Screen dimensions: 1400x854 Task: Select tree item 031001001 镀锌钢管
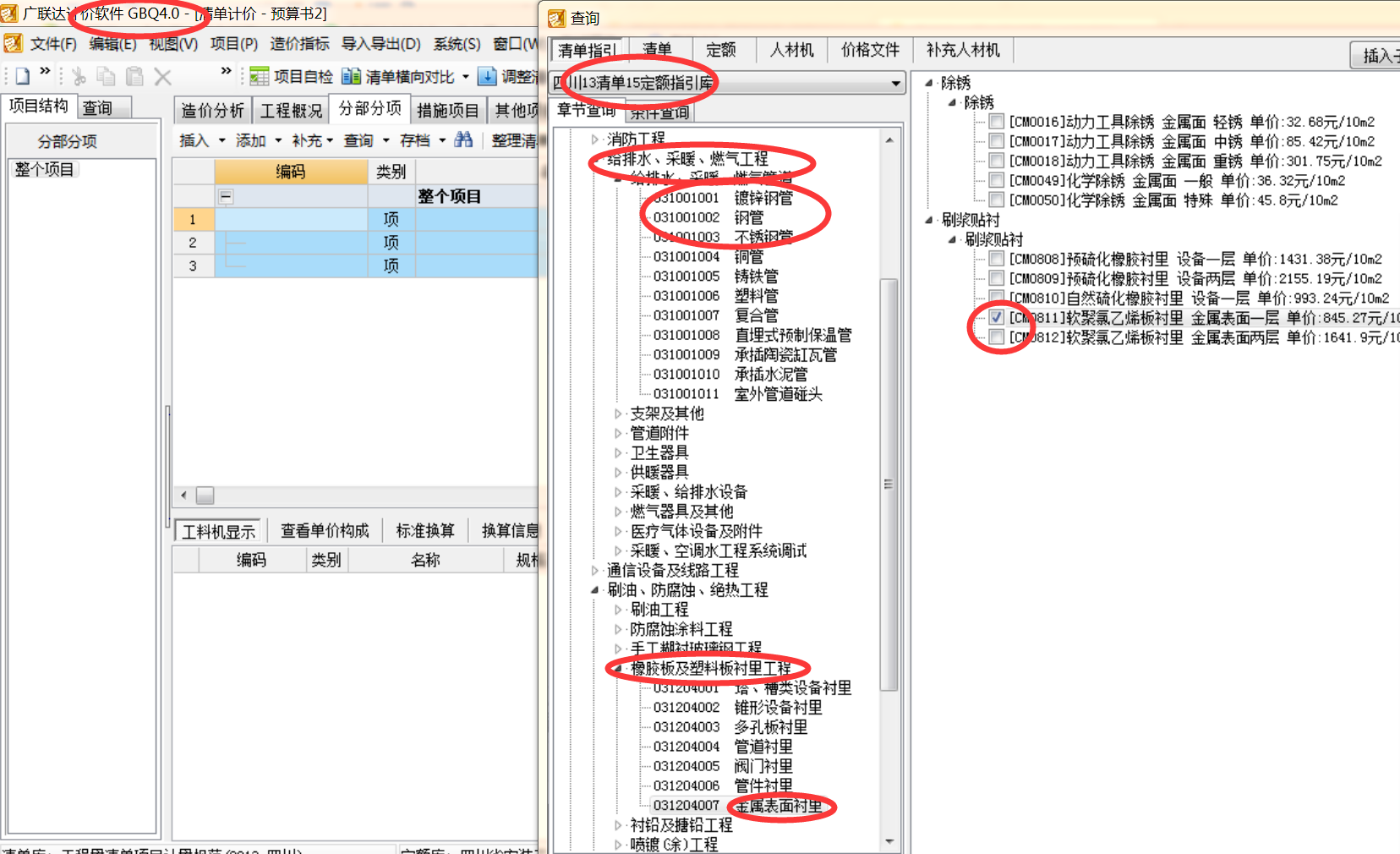[722, 198]
